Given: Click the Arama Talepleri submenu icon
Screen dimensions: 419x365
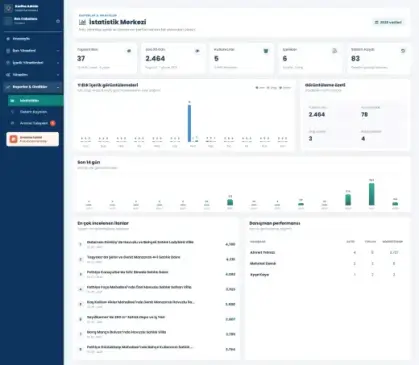Looking at the screenshot, I should pos(13,123).
